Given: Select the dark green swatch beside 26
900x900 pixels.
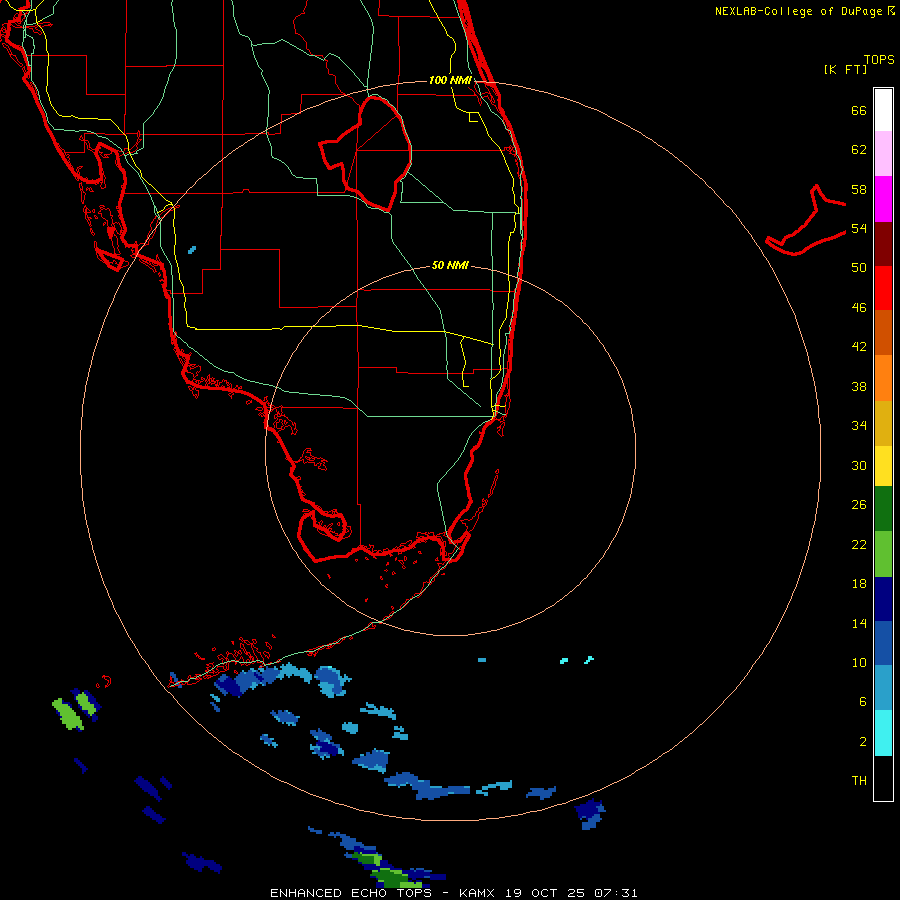Looking at the screenshot, I should 883,509.
